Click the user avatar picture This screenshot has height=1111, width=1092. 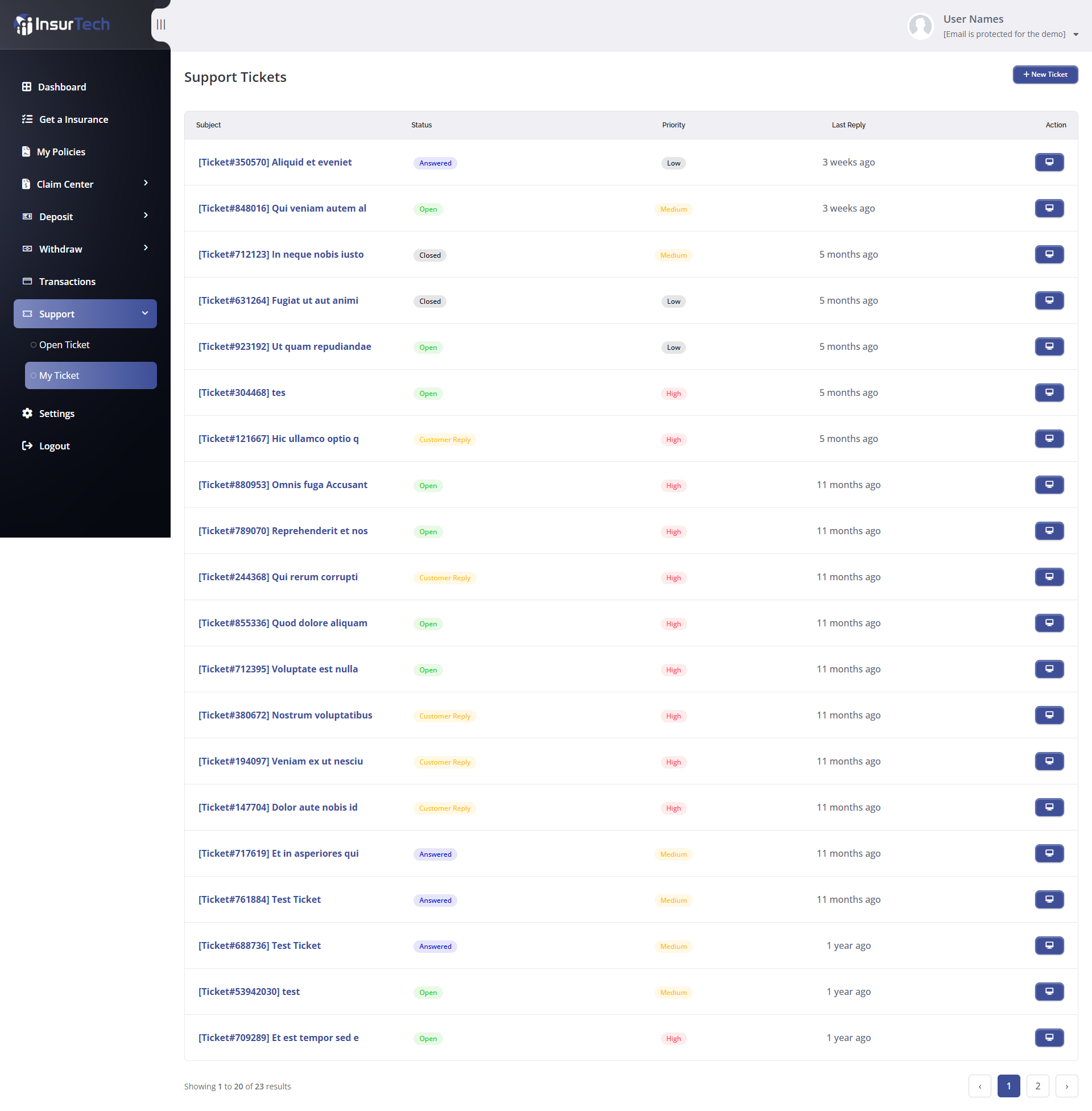click(x=920, y=26)
